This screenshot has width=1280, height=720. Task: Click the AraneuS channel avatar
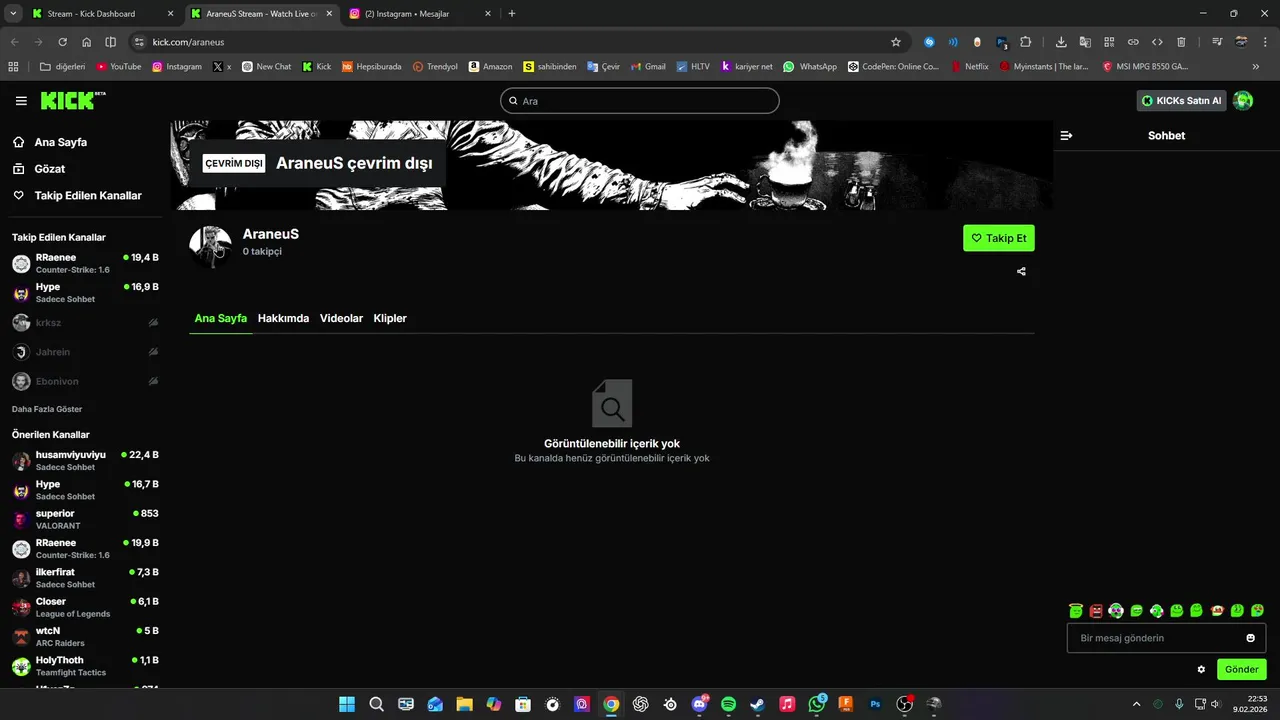[211, 247]
